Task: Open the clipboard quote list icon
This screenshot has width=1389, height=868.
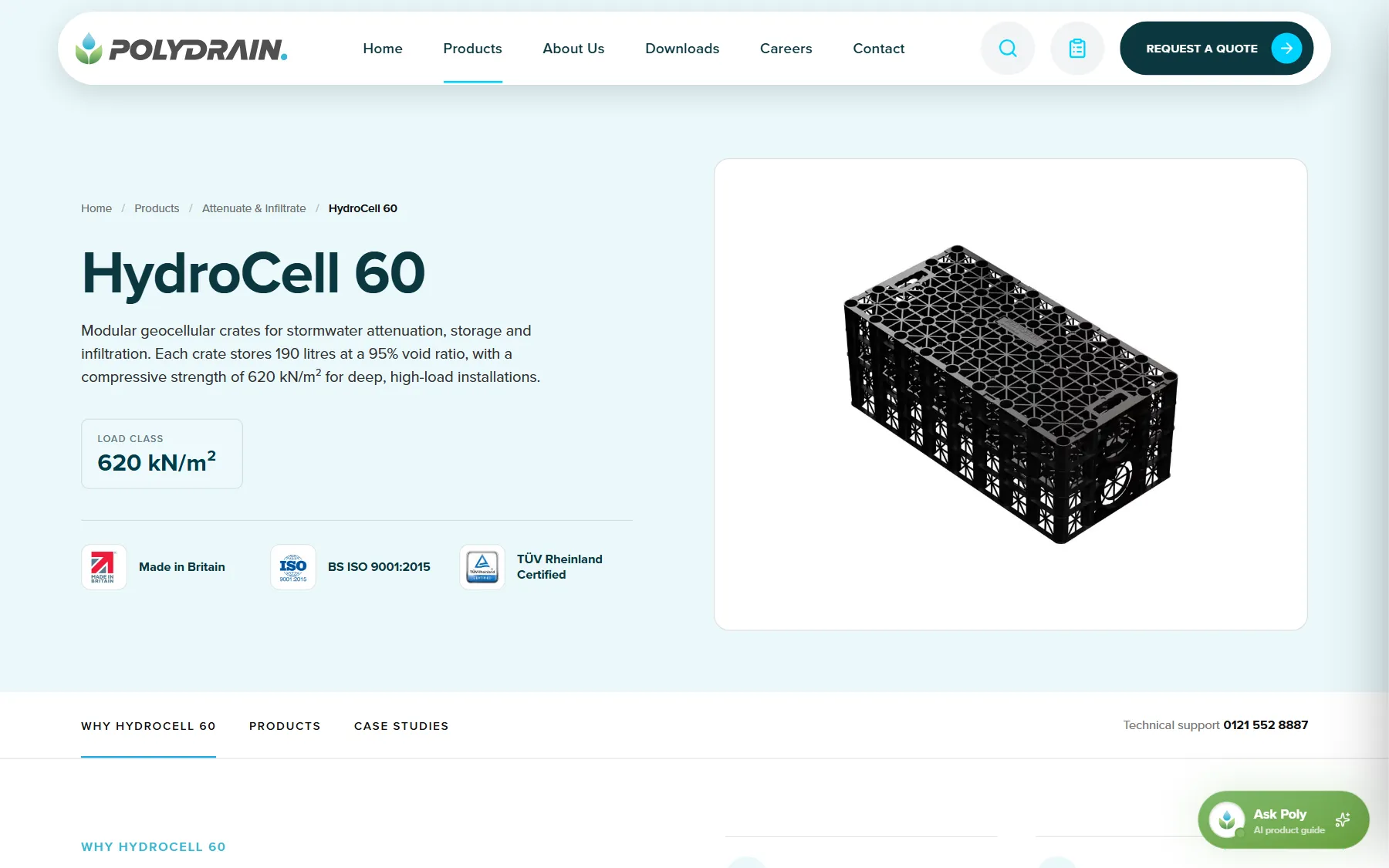Action: click(1077, 49)
